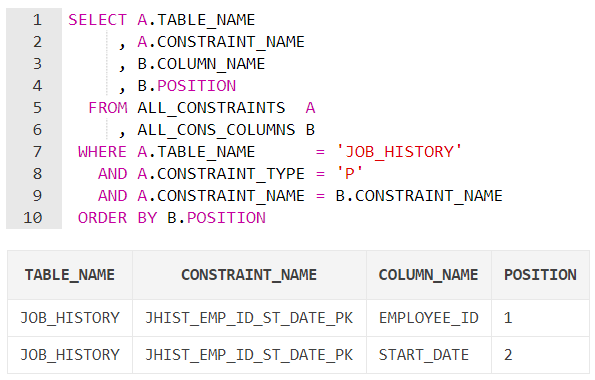The image size is (595, 380).
Task: Click position value 1 cell
Action: [540, 318]
